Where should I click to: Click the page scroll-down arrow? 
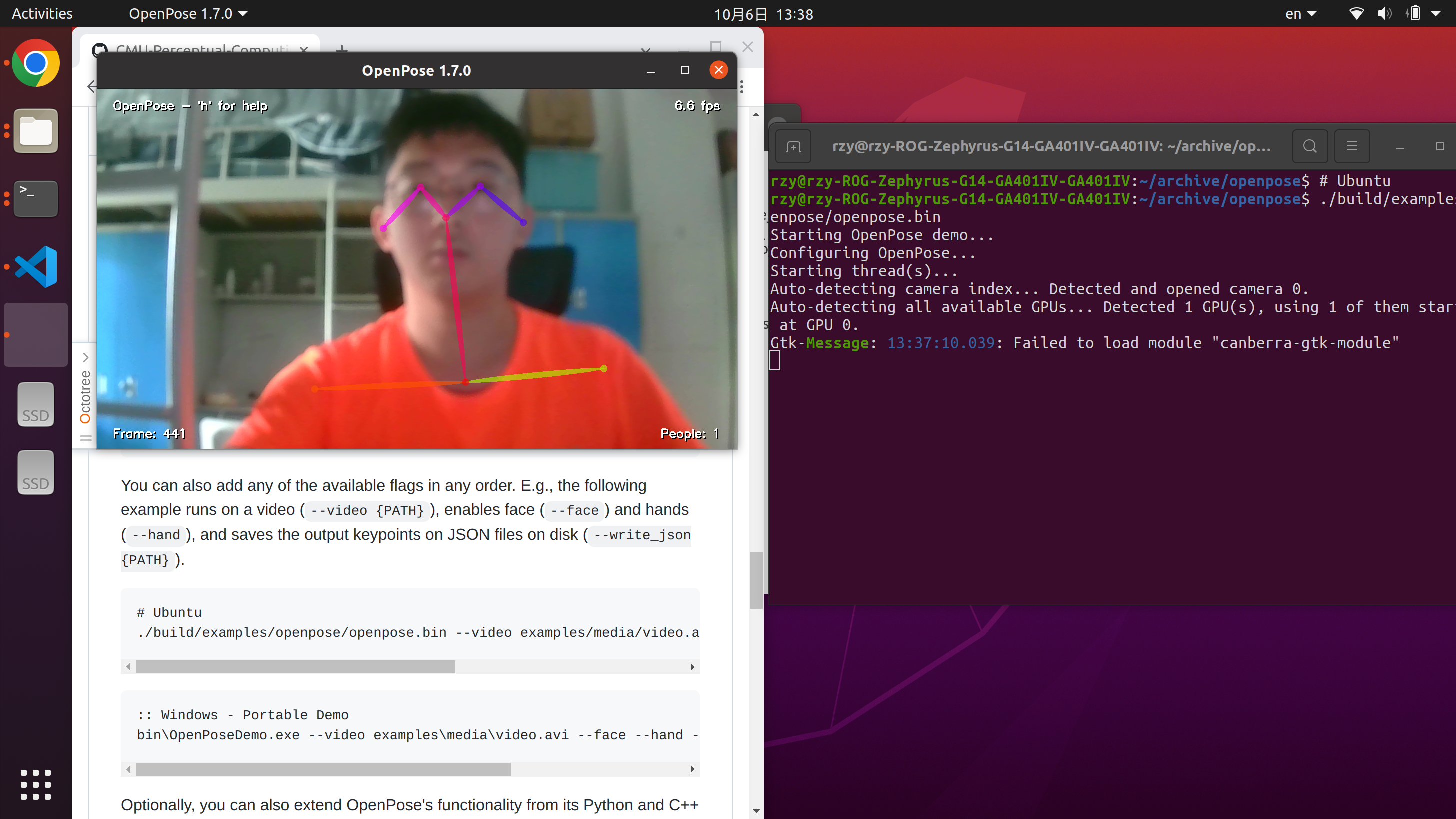[756, 811]
